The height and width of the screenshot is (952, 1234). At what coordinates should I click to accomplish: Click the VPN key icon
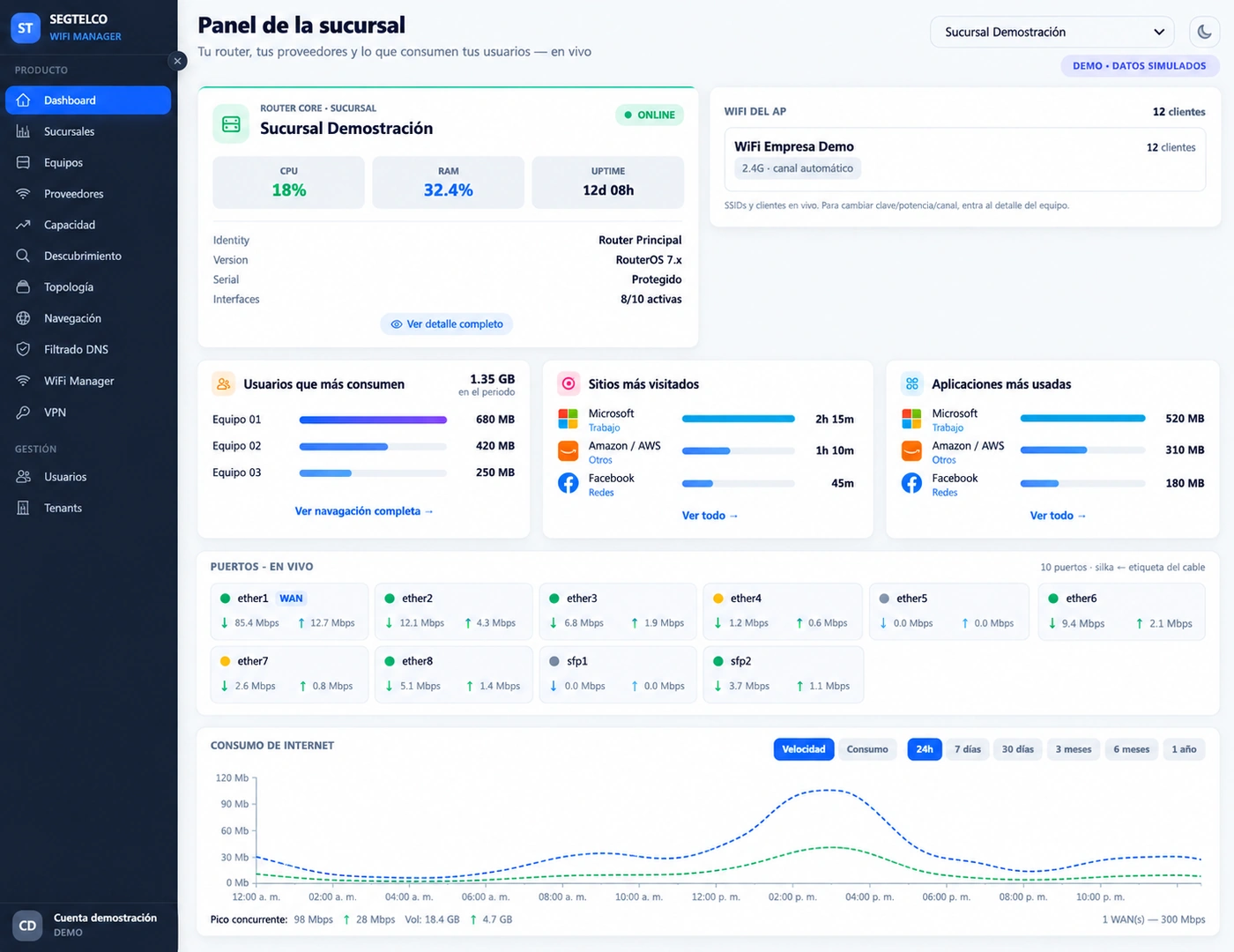24,412
